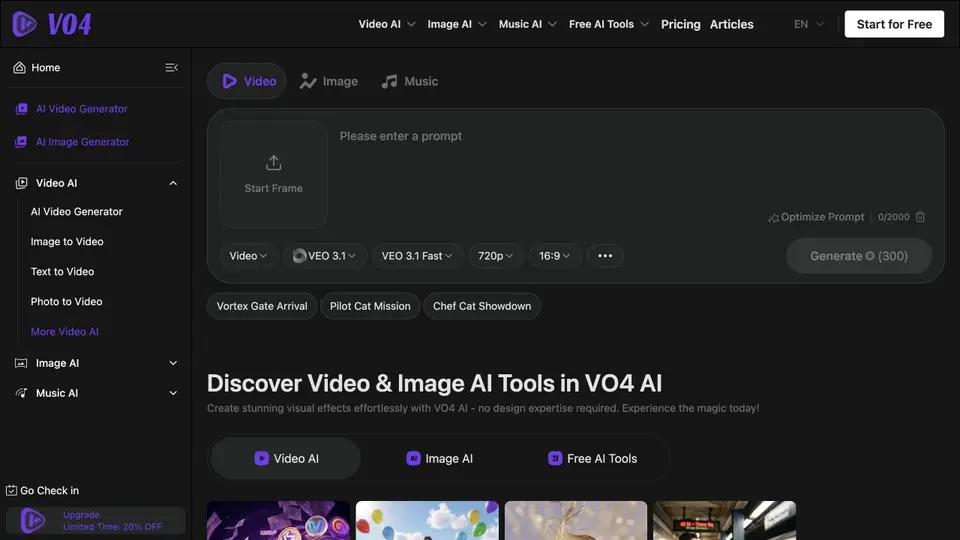Open More Video AI link in sidebar
The image size is (960, 540).
pyautogui.click(x=64, y=331)
